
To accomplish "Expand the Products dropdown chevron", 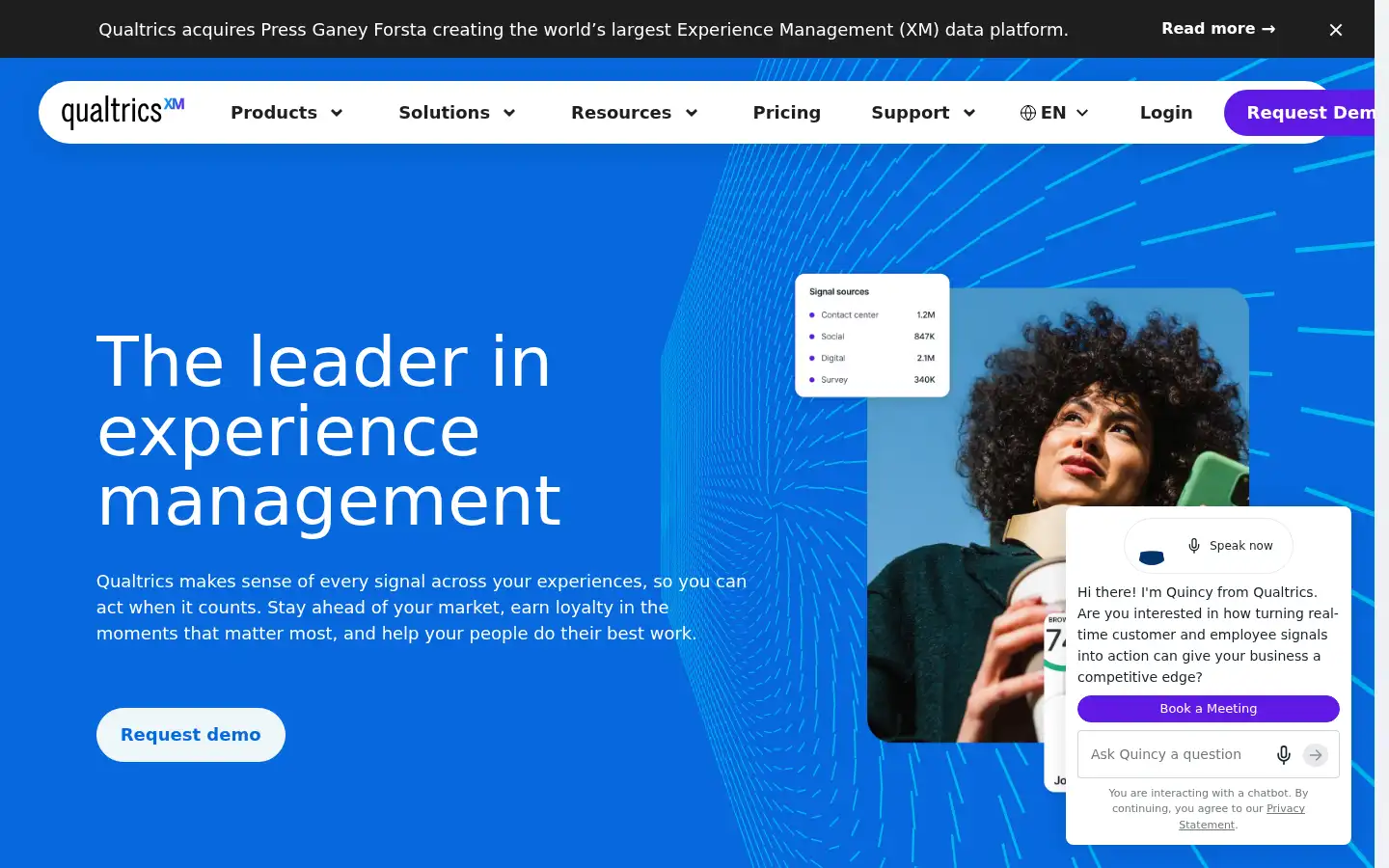I will click(x=337, y=113).
